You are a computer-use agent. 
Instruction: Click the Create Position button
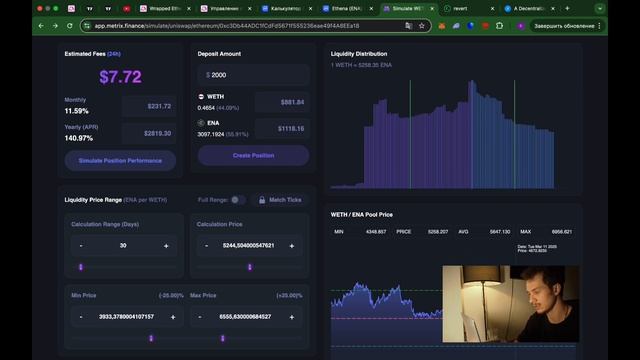(253, 156)
